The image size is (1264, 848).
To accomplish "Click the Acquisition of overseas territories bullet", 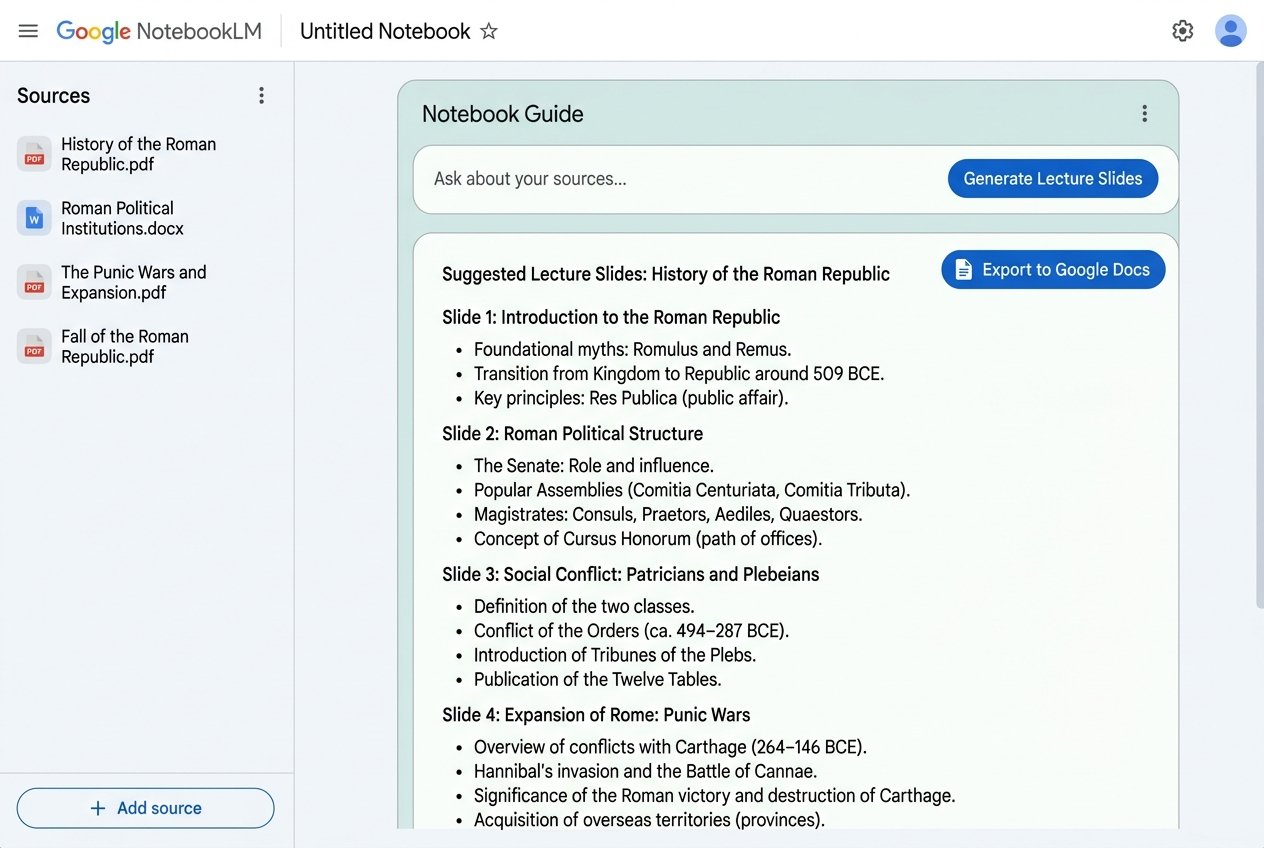I will click(649, 820).
